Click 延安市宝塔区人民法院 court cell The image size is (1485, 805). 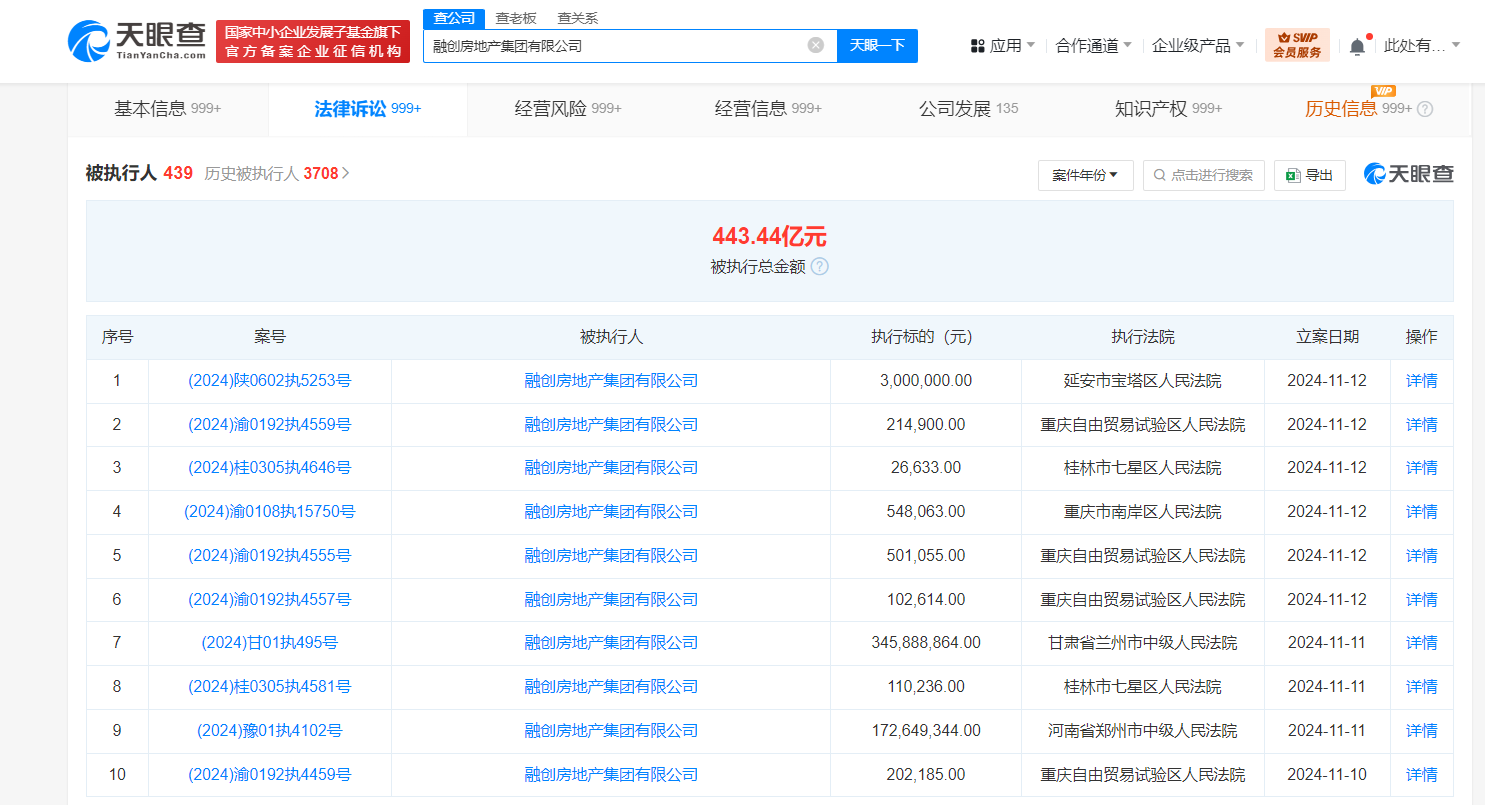pos(1142,381)
